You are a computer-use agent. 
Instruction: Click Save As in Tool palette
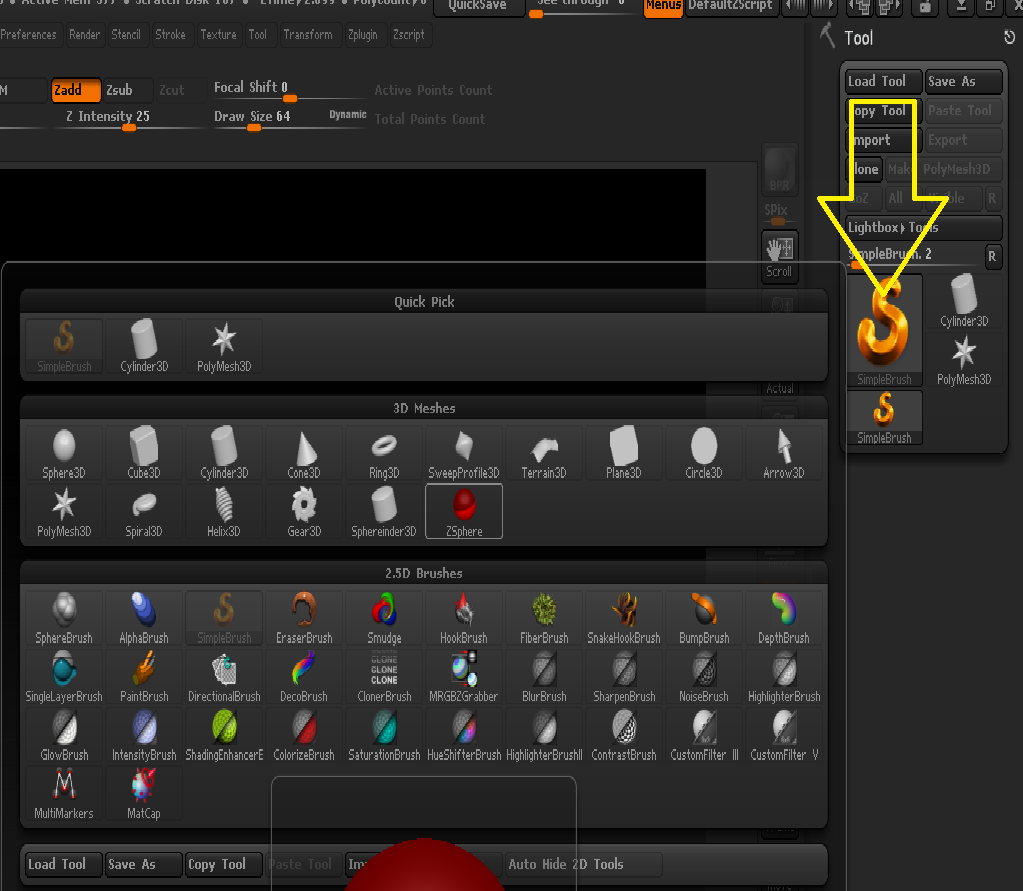(x=964, y=82)
